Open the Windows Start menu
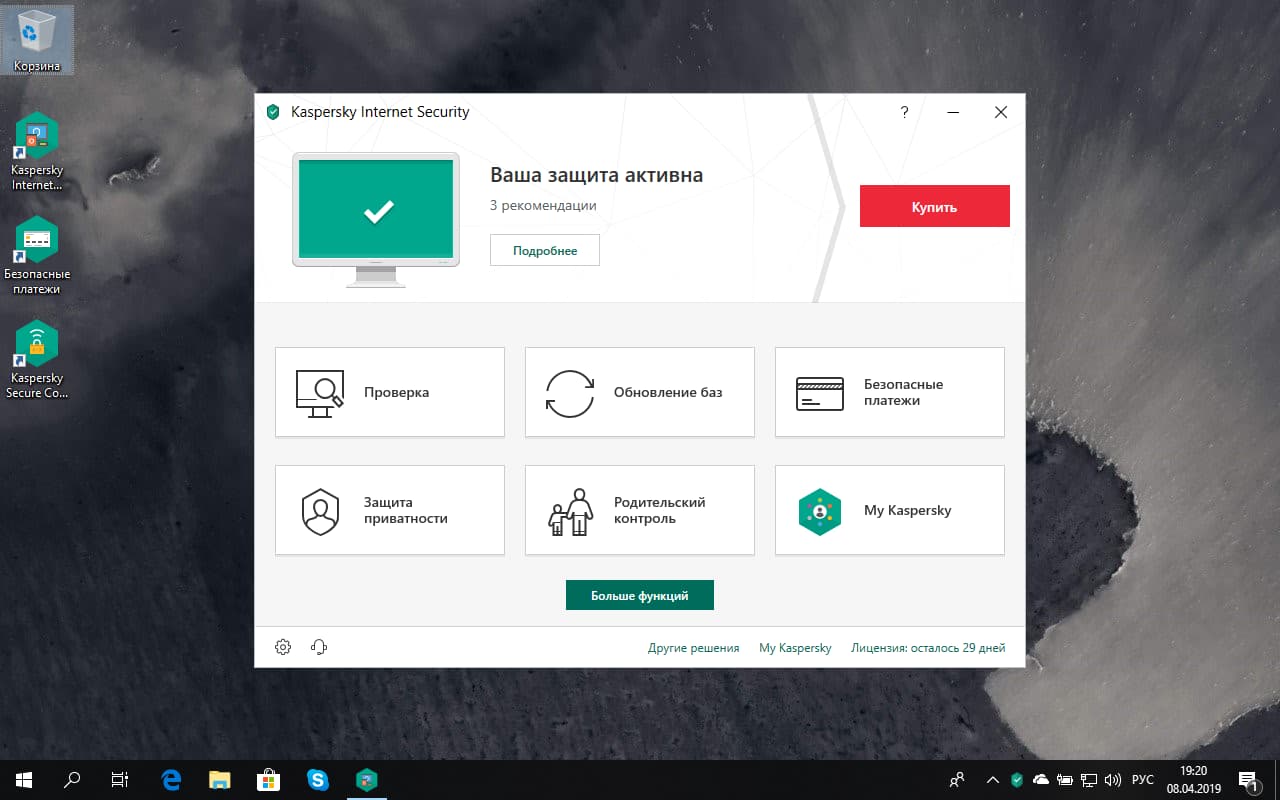1280x800 pixels. pyautogui.click(x=24, y=779)
